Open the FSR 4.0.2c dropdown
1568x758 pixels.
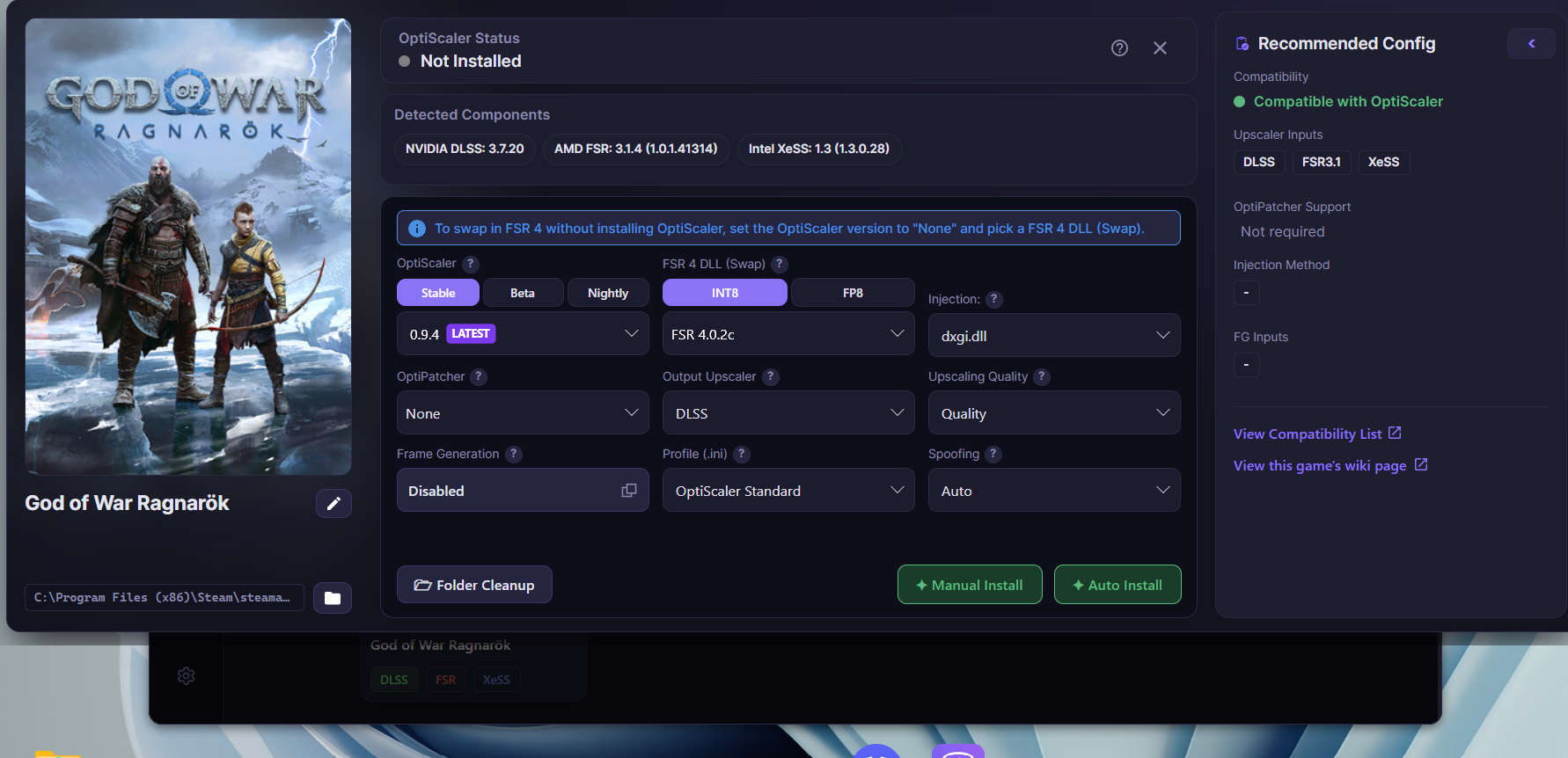(x=788, y=334)
